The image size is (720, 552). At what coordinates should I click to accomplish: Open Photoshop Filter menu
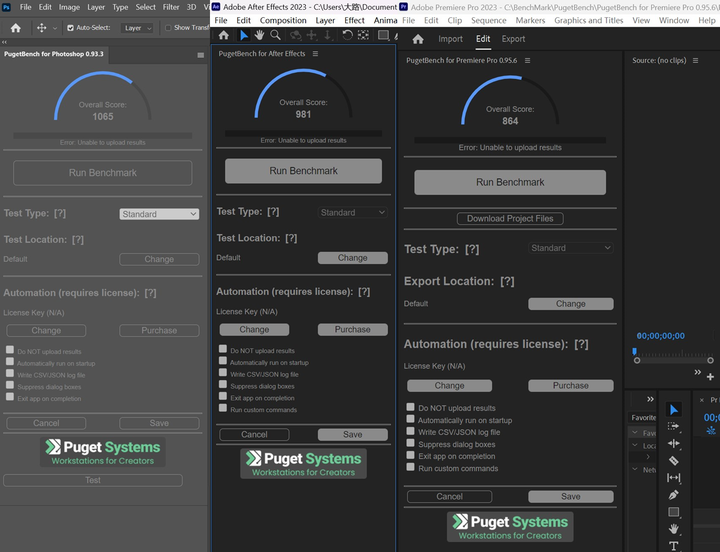point(171,7)
